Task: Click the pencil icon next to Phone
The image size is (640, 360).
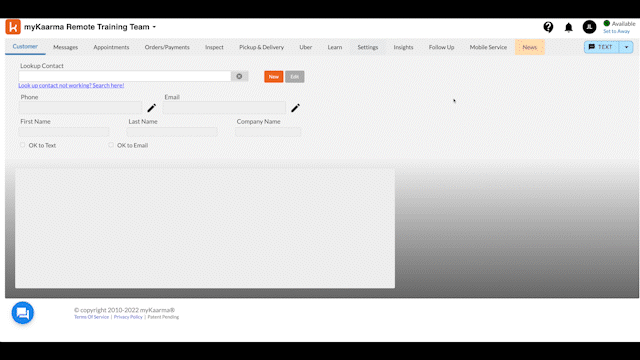Action: [151, 108]
